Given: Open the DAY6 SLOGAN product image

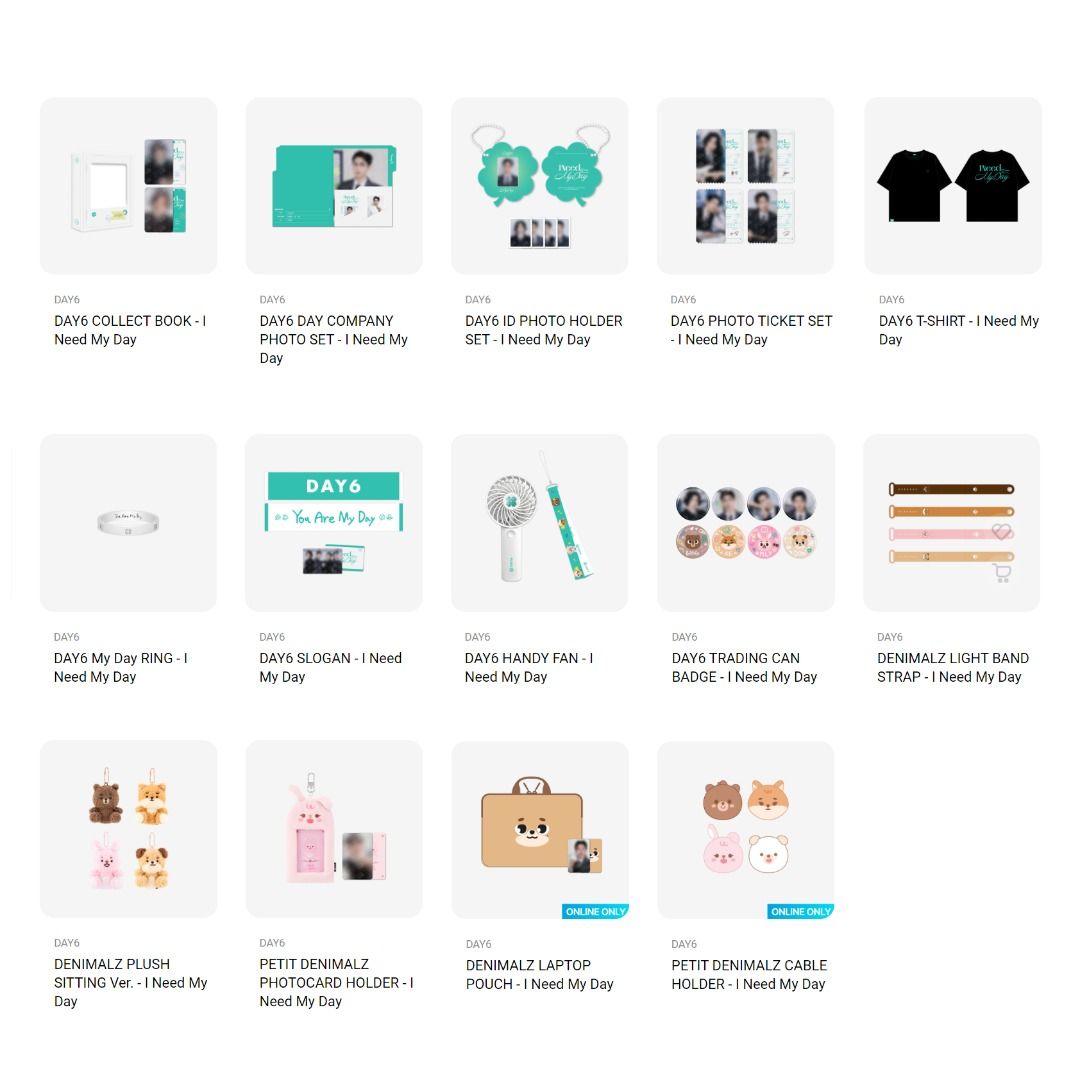Looking at the screenshot, I should coord(334,523).
